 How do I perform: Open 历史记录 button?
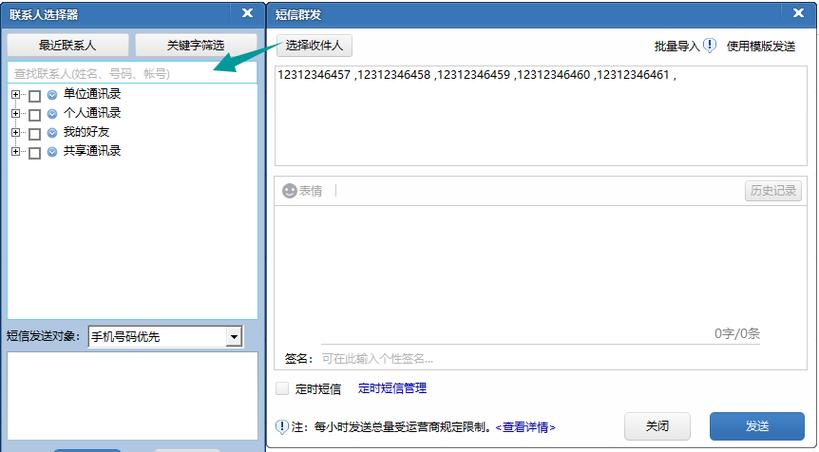(773, 191)
